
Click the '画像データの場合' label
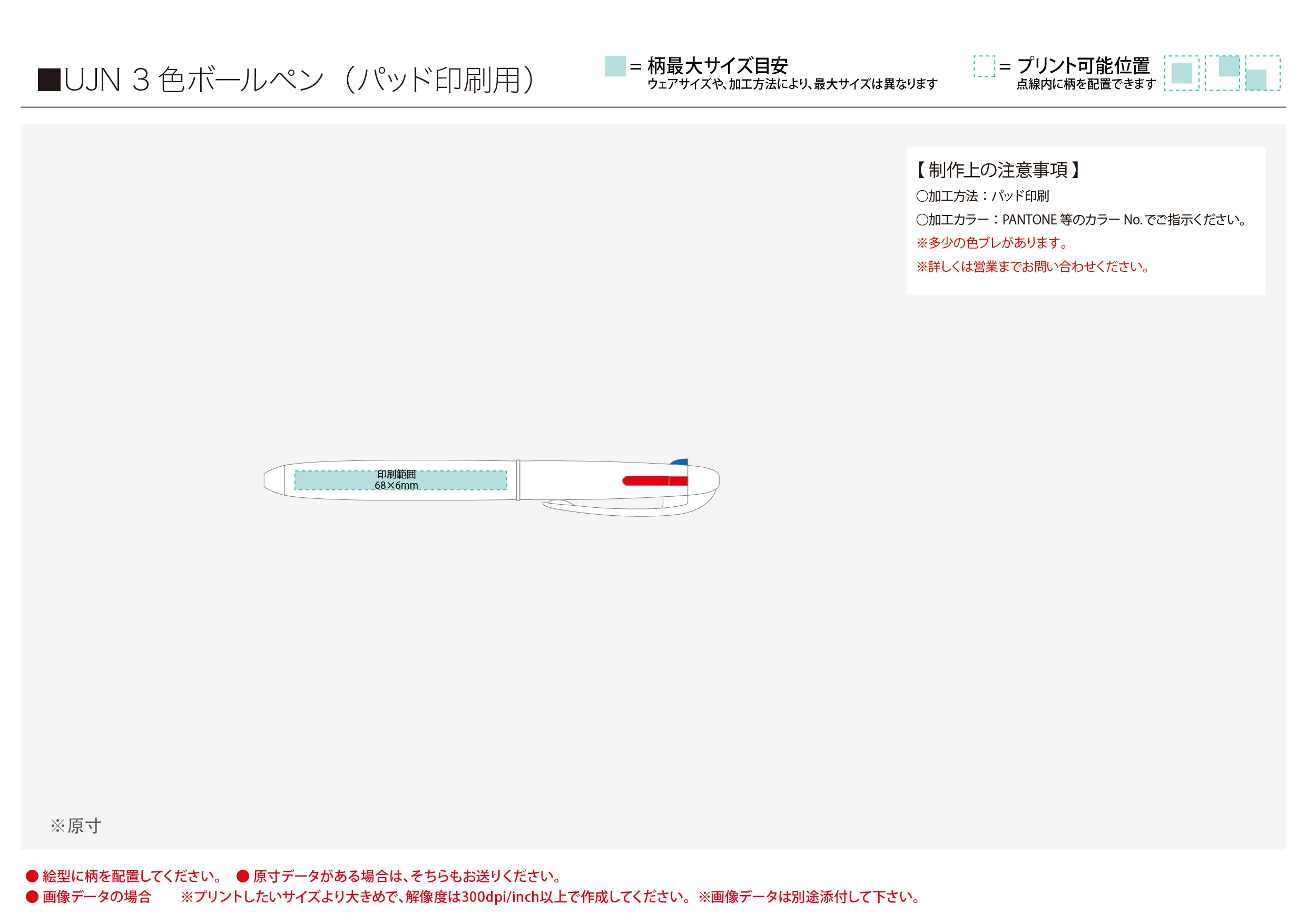[x=97, y=897]
